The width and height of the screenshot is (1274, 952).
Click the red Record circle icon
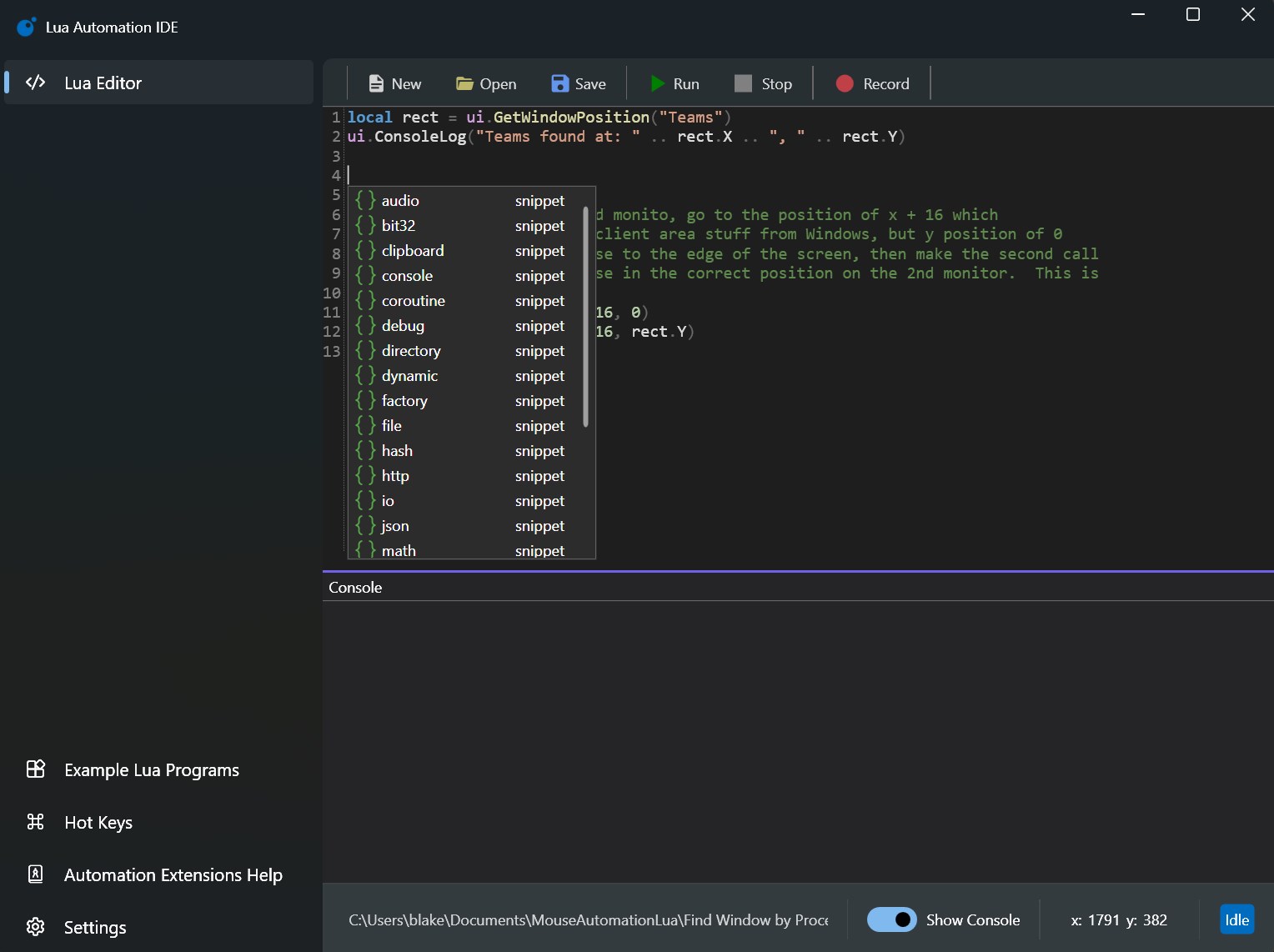(x=845, y=83)
